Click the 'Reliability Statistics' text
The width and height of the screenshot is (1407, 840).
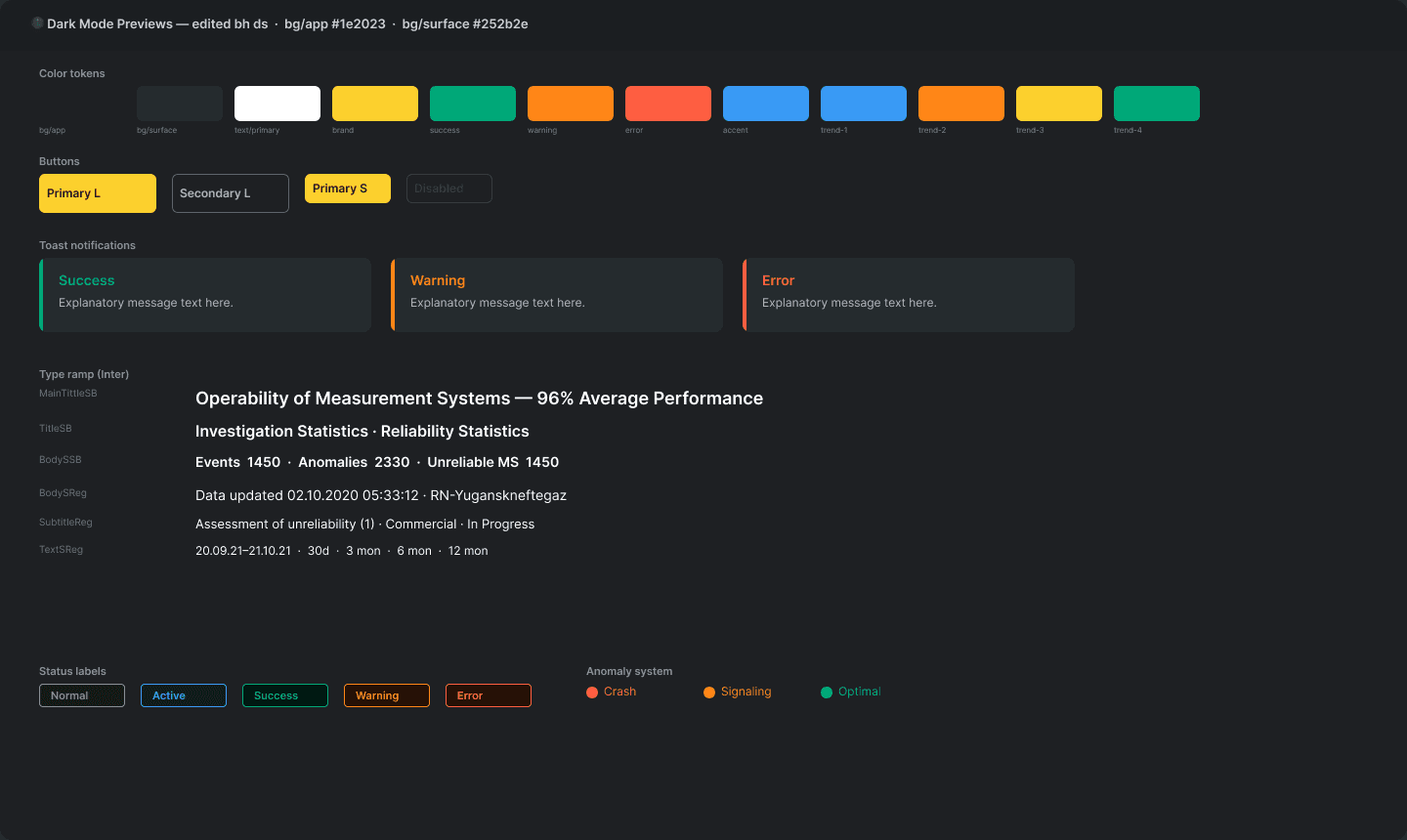click(x=455, y=432)
